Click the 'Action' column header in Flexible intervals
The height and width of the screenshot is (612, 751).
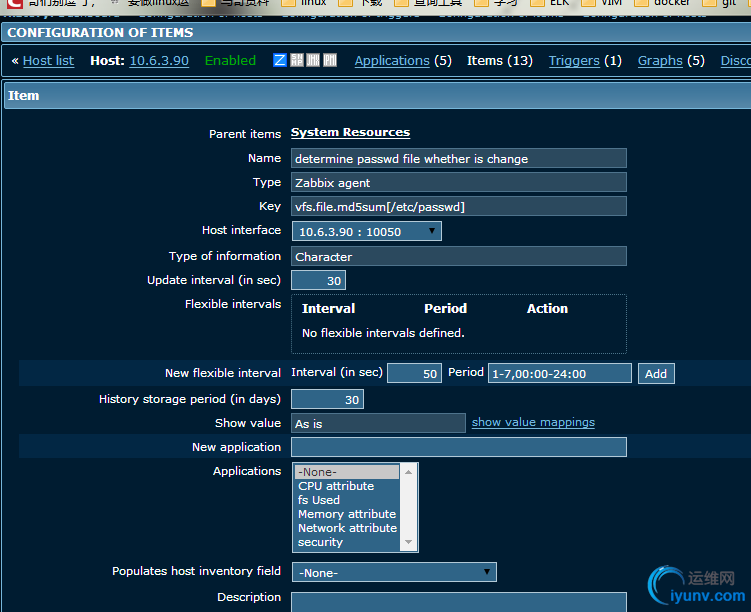pyautogui.click(x=547, y=308)
